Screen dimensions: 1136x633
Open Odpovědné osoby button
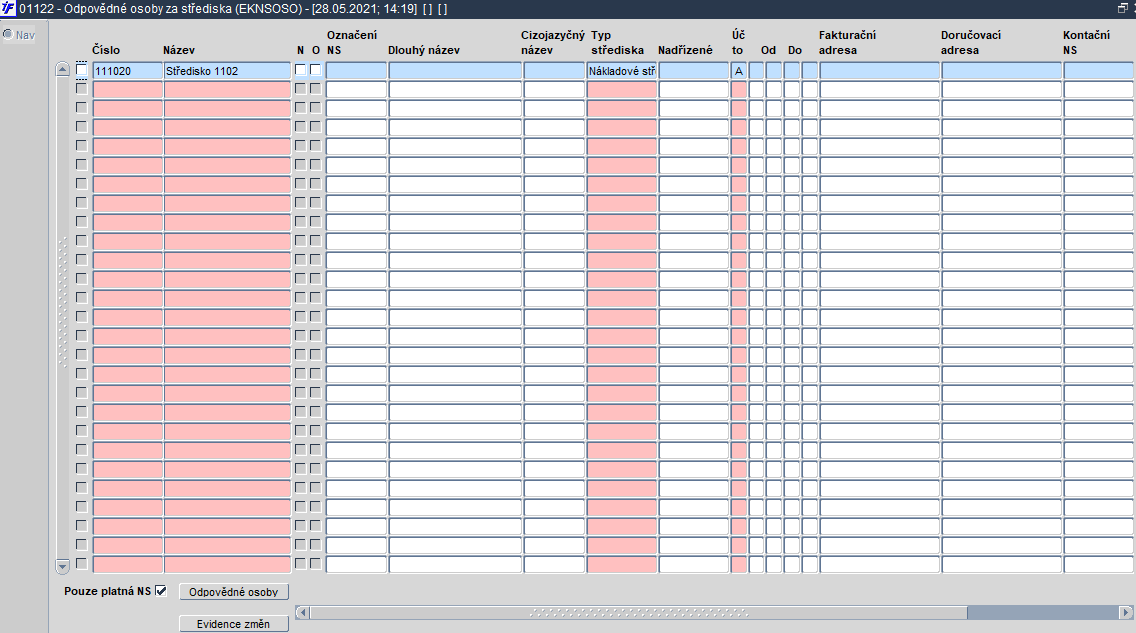coord(233,592)
